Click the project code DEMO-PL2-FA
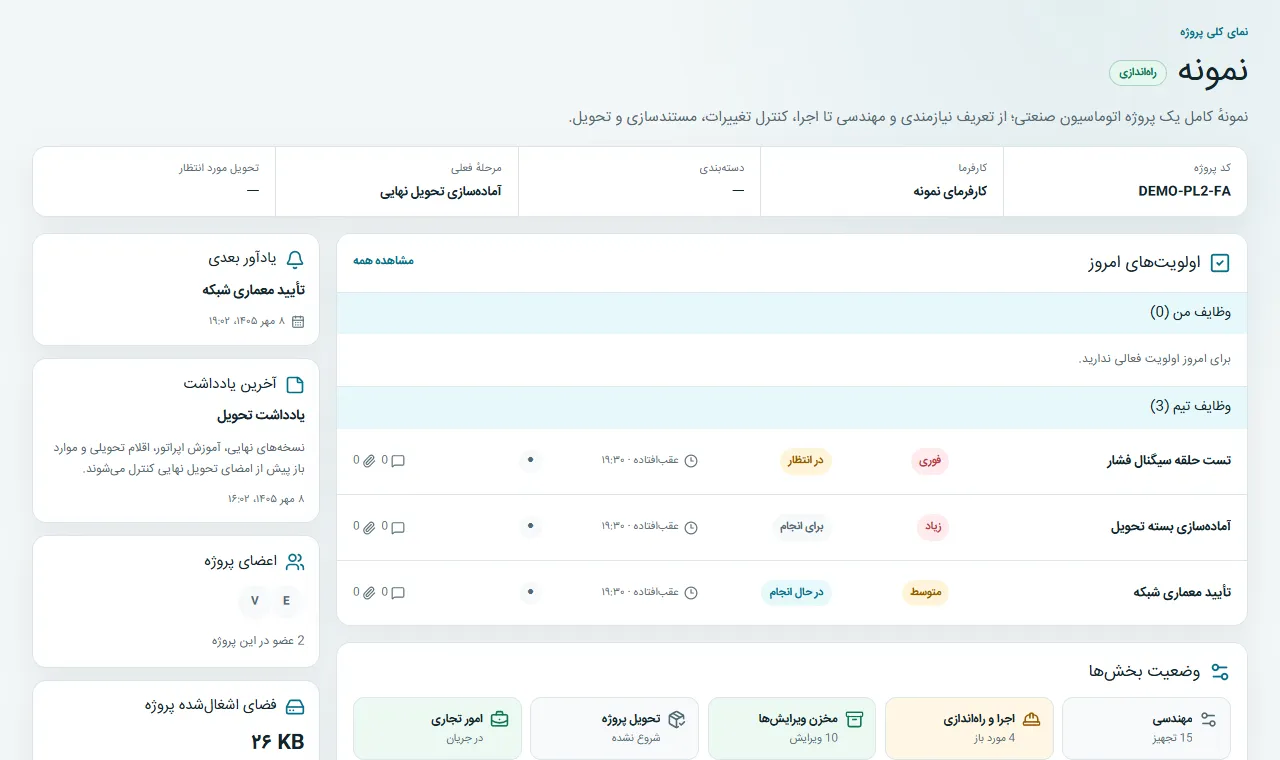The width and height of the screenshot is (1280, 760). tap(1185, 191)
